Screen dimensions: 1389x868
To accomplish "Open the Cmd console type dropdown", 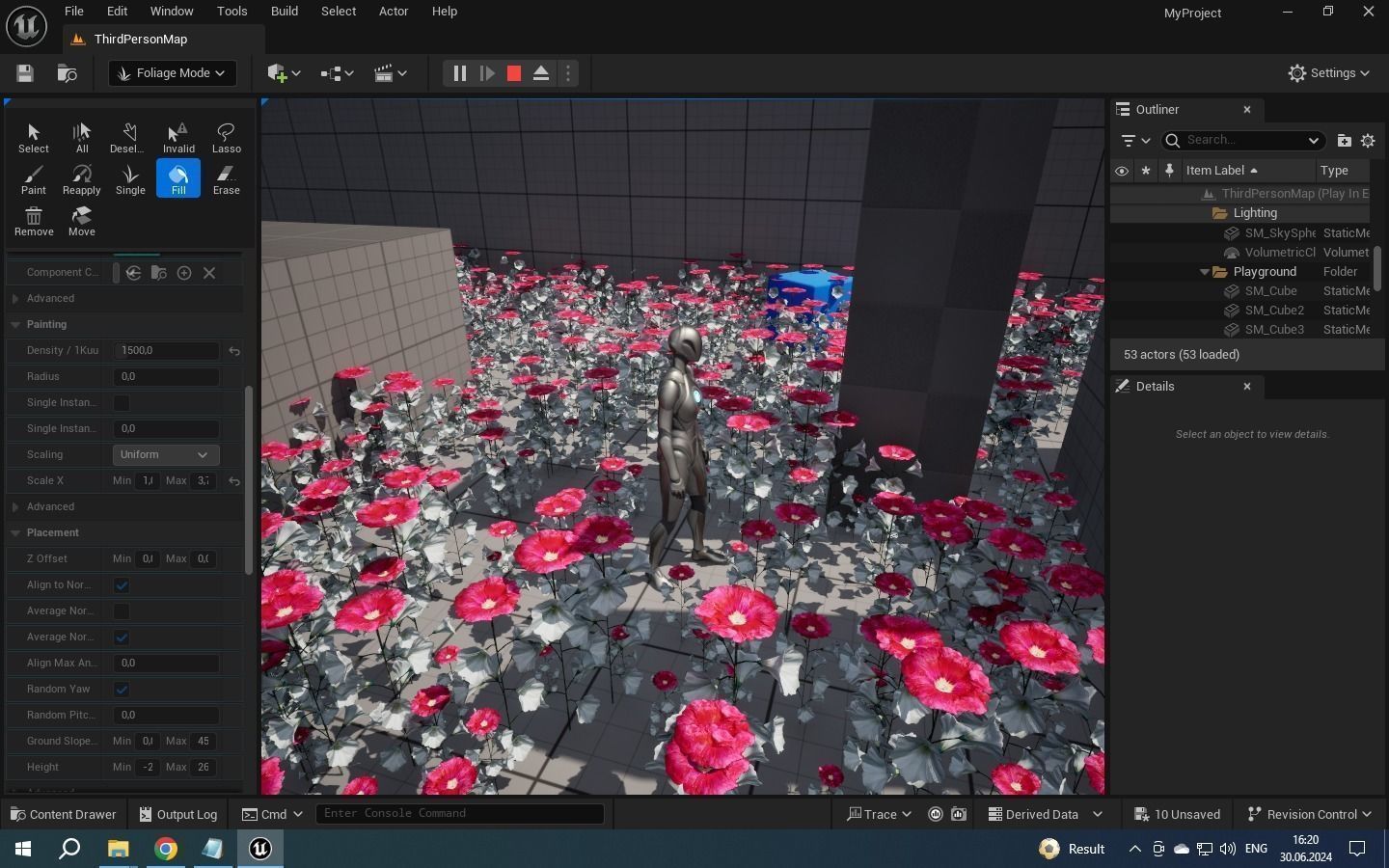I will click(x=272, y=815).
